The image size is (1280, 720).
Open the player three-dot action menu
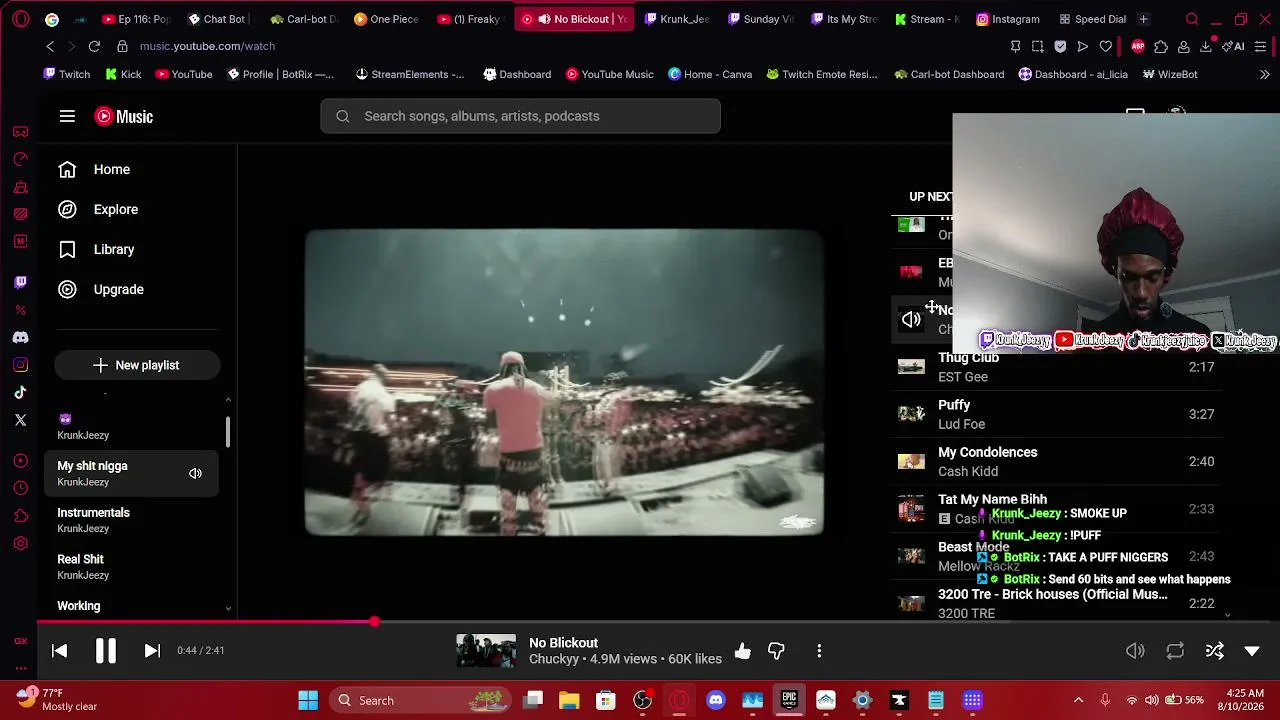click(819, 651)
